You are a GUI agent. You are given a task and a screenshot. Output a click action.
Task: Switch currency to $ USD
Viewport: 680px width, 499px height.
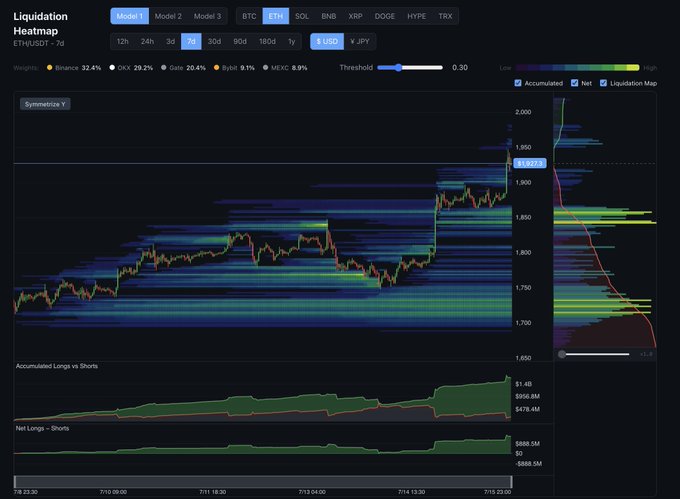coord(327,41)
